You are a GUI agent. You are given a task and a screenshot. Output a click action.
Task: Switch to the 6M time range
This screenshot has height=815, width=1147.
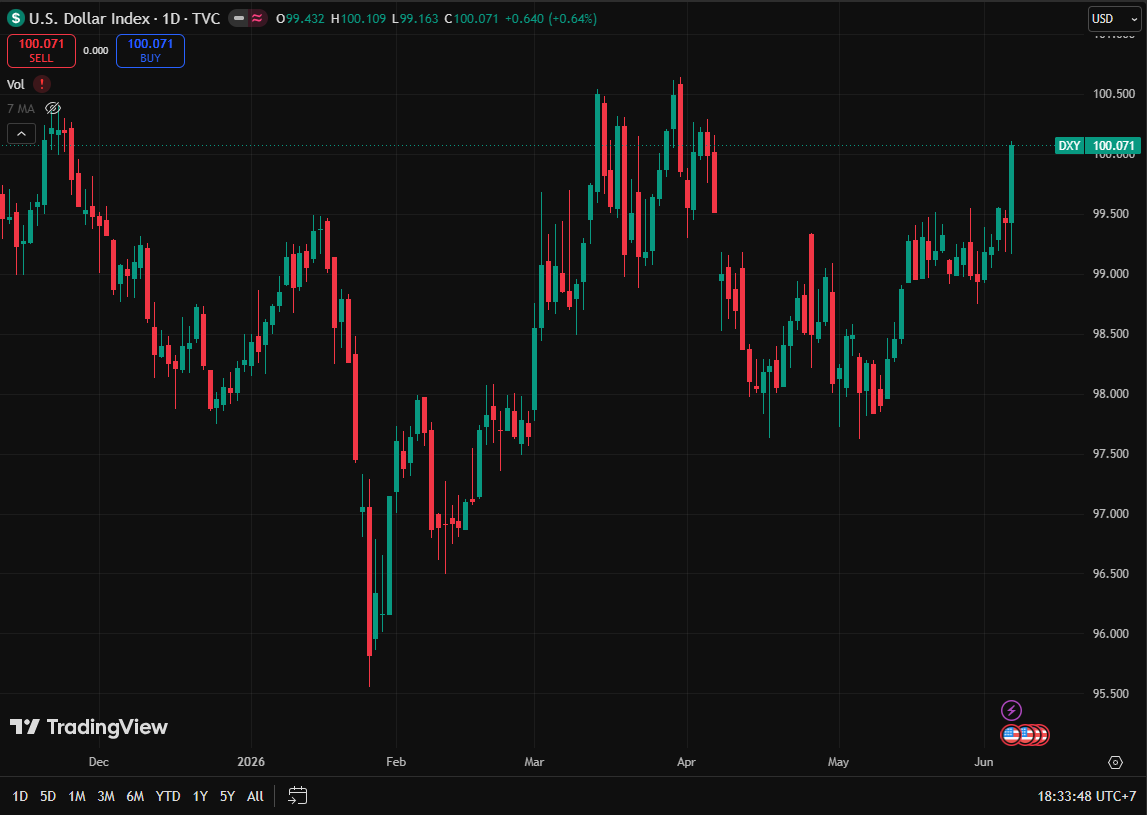(135, 796)
